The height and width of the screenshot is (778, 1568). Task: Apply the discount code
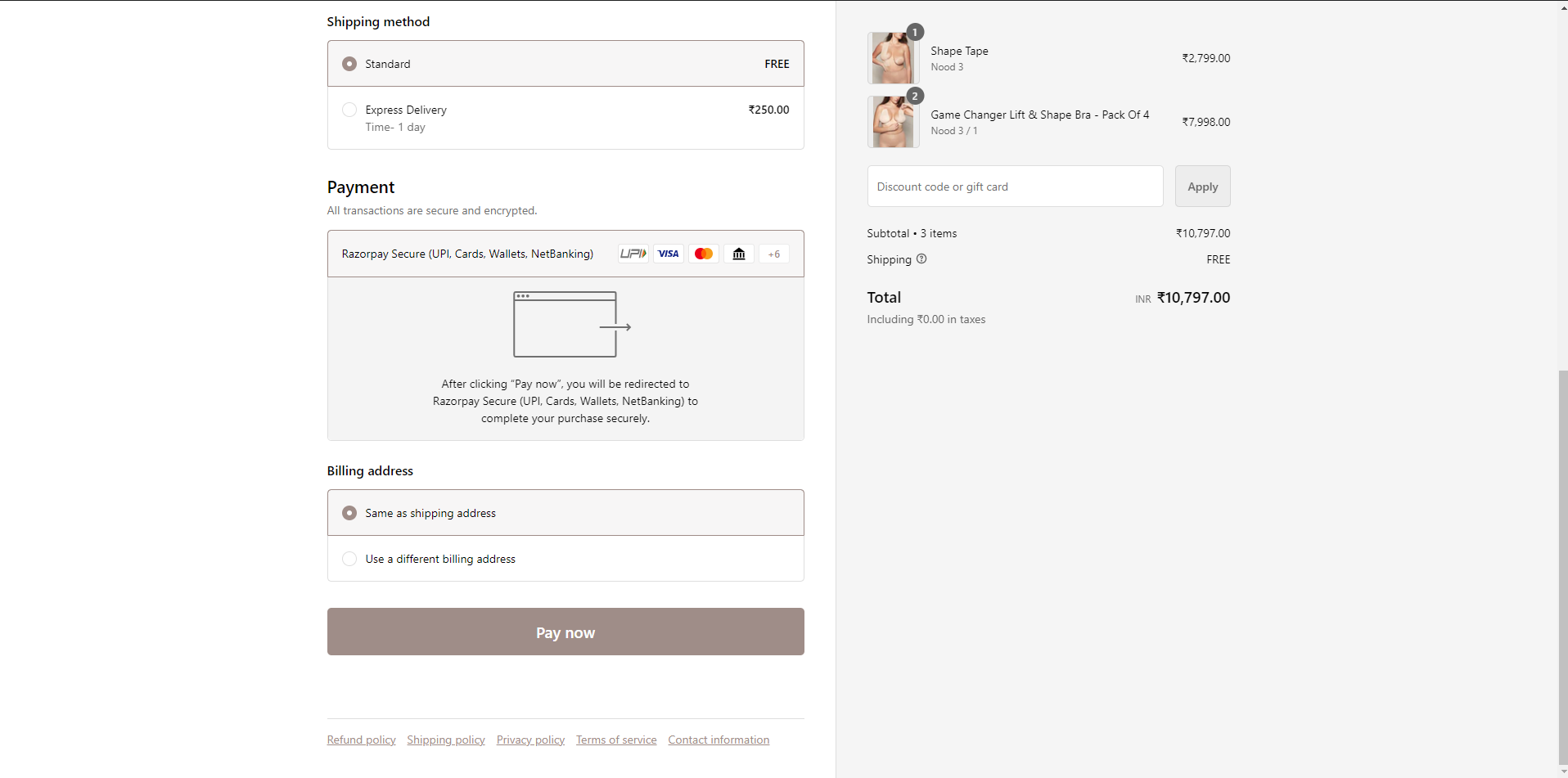tap(1202, 187)
